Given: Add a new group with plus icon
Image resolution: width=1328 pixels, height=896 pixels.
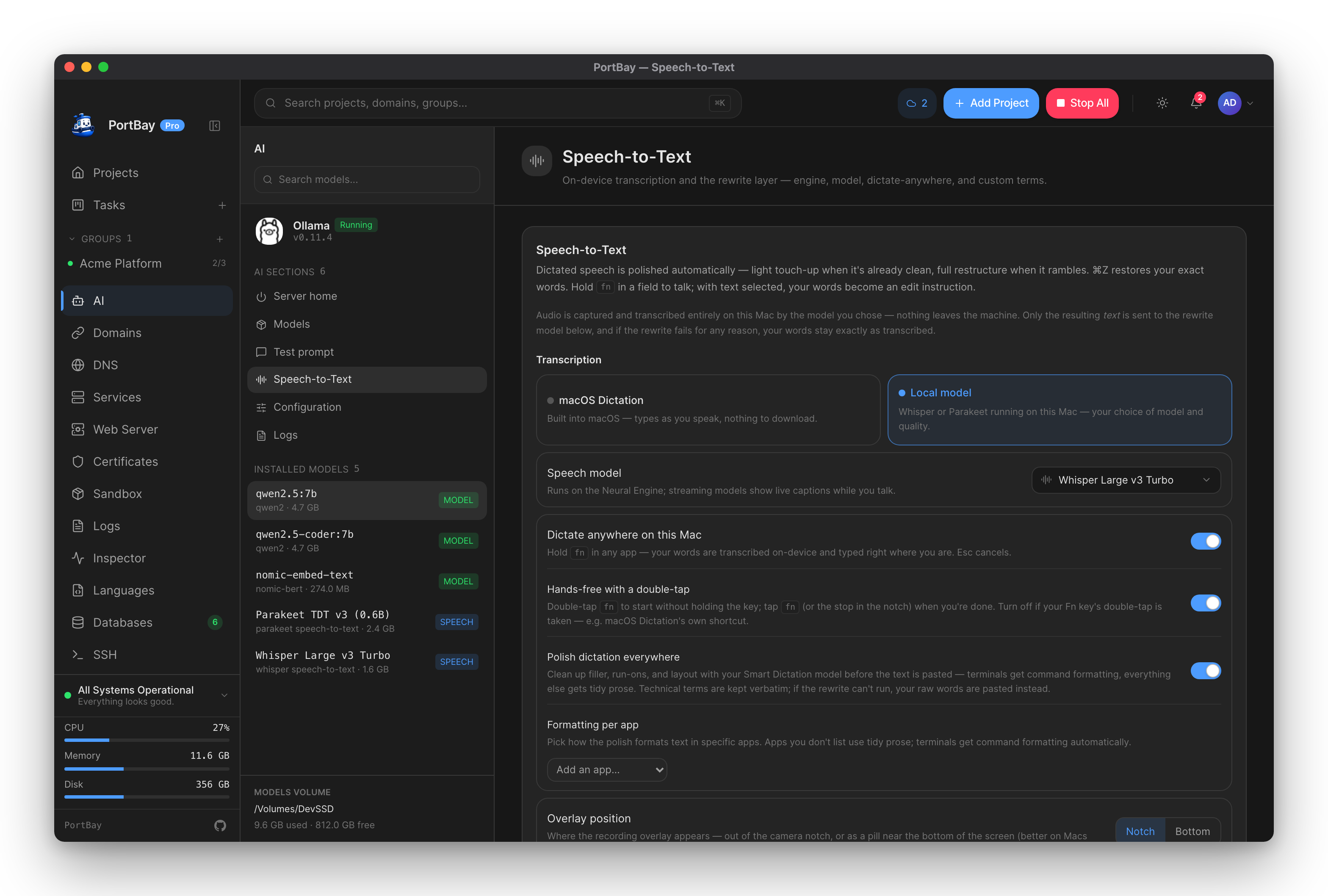Looking at the screenshot, I should [220, 239].
